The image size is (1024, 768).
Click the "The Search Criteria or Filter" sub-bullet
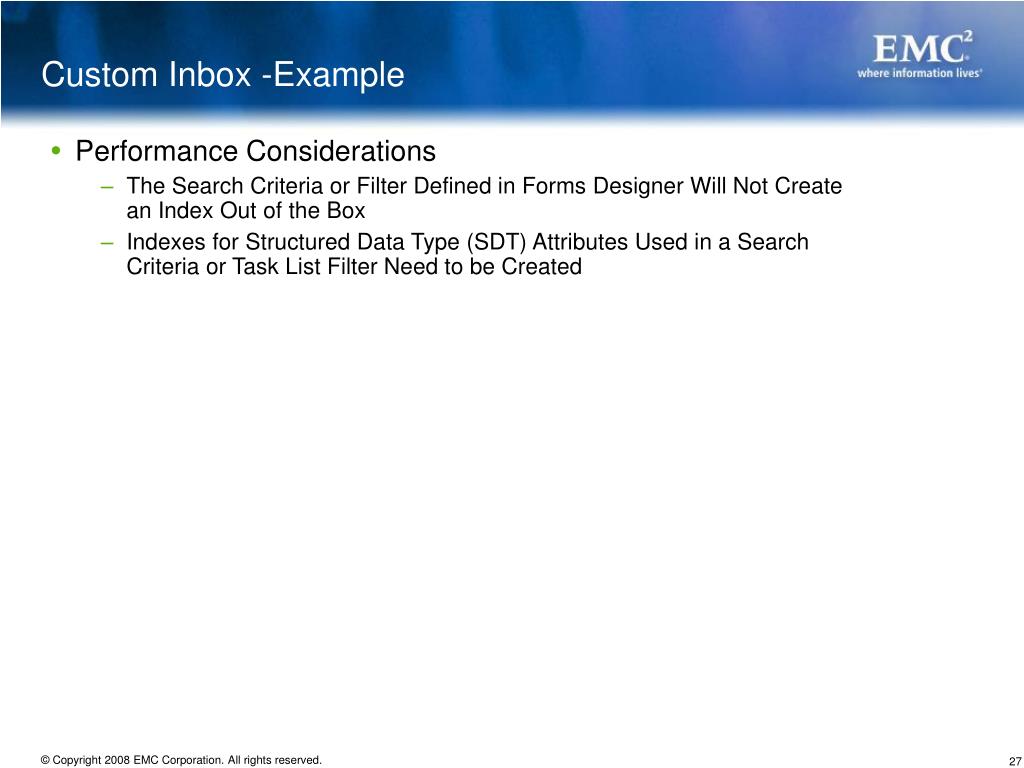484,198
